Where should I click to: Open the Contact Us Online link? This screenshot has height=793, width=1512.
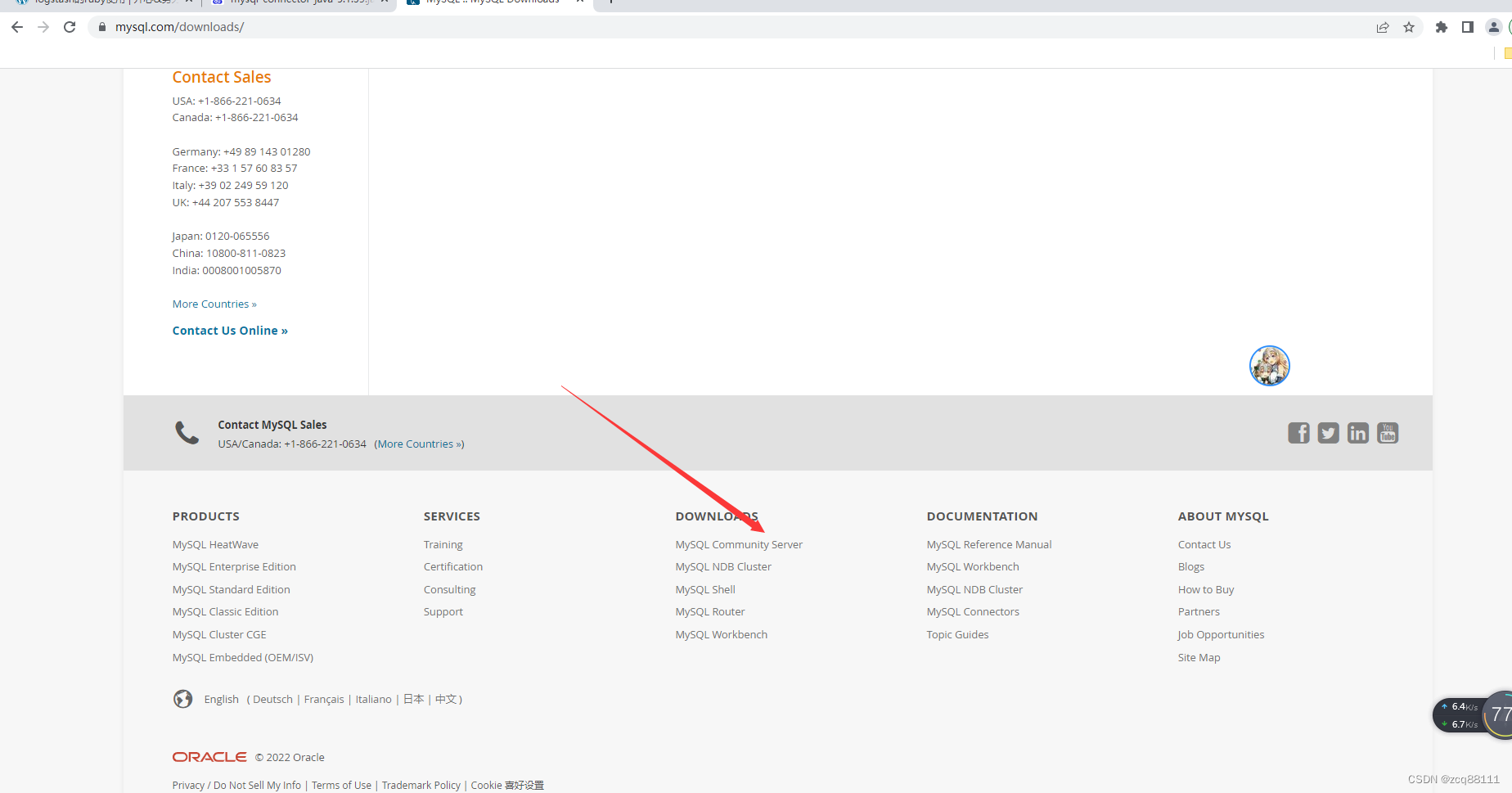tap(230, 330)
